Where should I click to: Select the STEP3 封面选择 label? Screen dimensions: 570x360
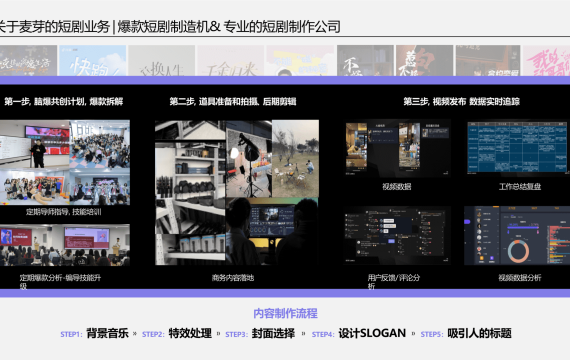pos(260,333)
